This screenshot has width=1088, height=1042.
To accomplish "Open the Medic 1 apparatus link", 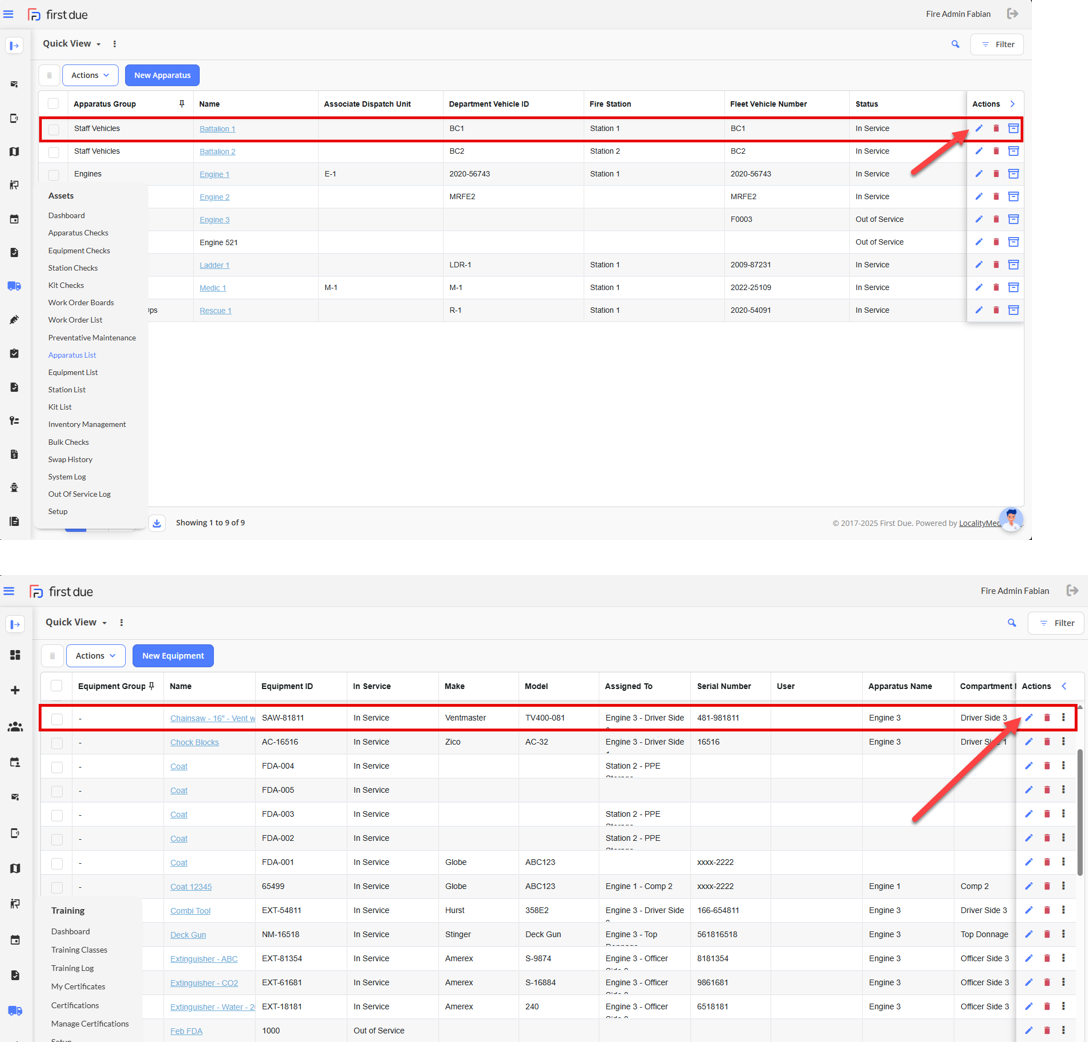I will [x=212, y=288].
